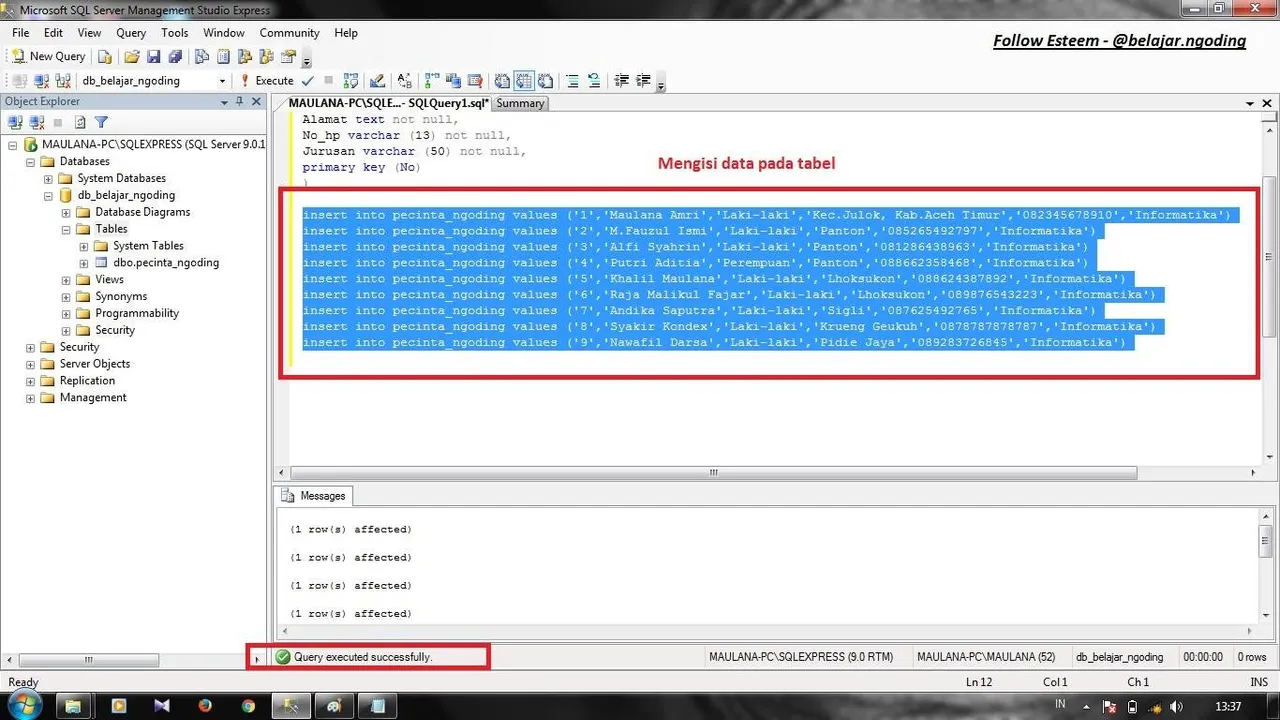
Task: Open Firefox from the taskbar
Action: click(x=205, y=705)
